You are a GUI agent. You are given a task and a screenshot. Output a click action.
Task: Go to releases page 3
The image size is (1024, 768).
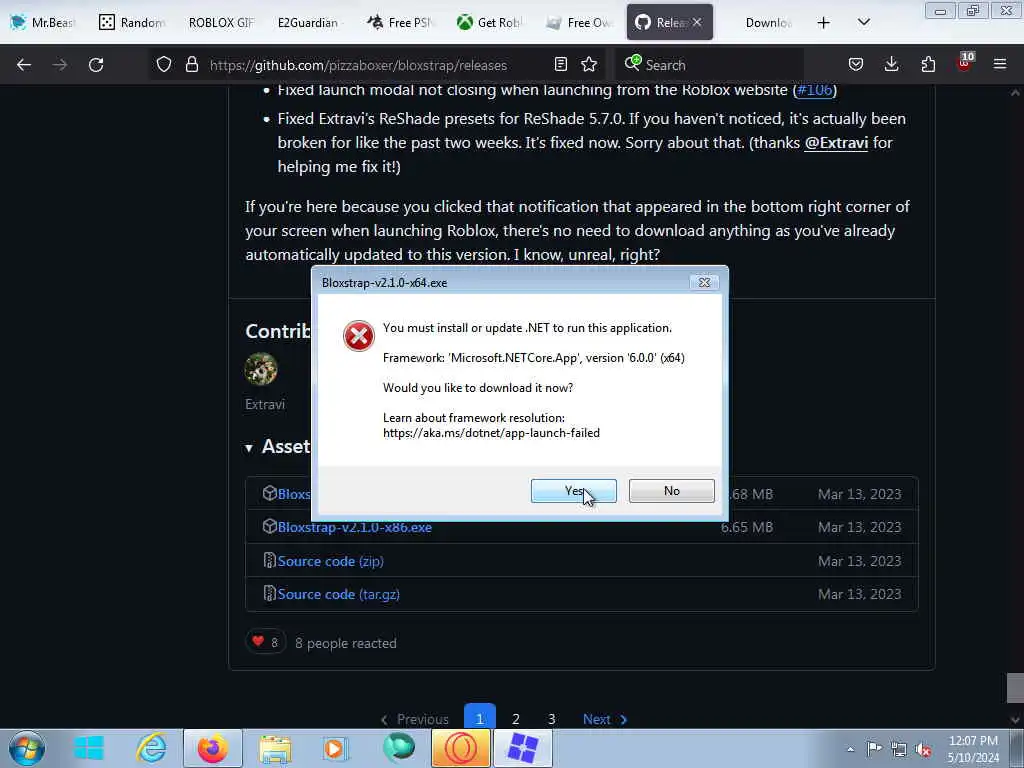(x=552, y=719)
